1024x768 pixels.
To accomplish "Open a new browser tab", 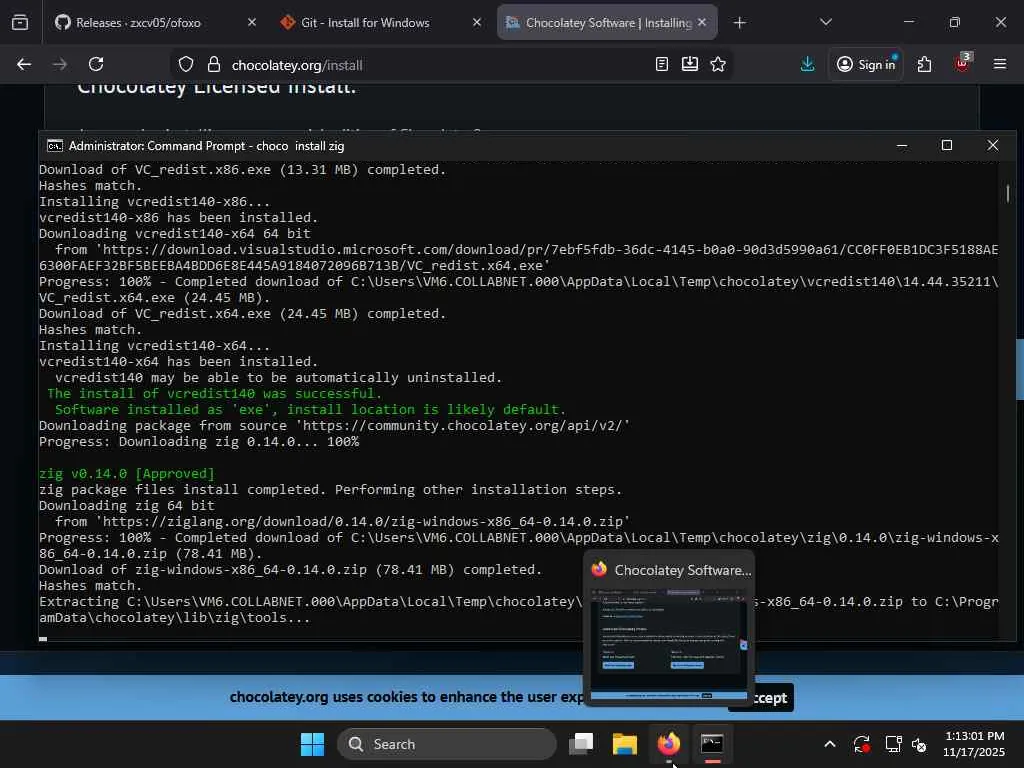I will pyautogui.click(x=739, y=23).
